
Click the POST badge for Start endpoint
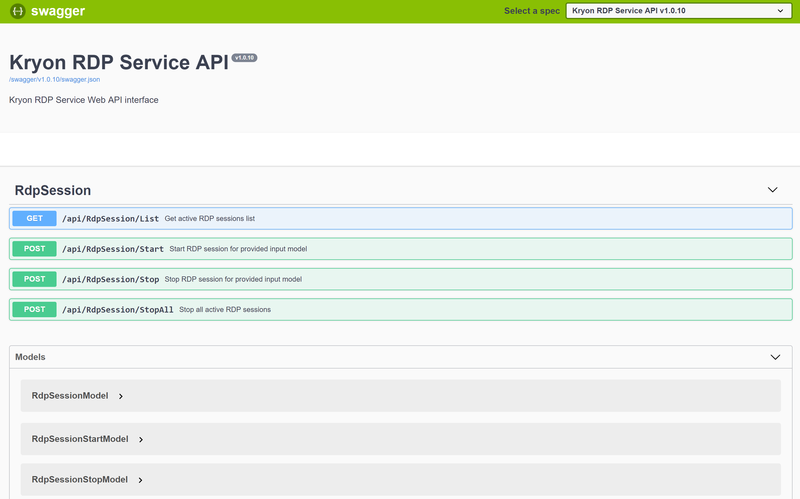click(x=34, y=248)
